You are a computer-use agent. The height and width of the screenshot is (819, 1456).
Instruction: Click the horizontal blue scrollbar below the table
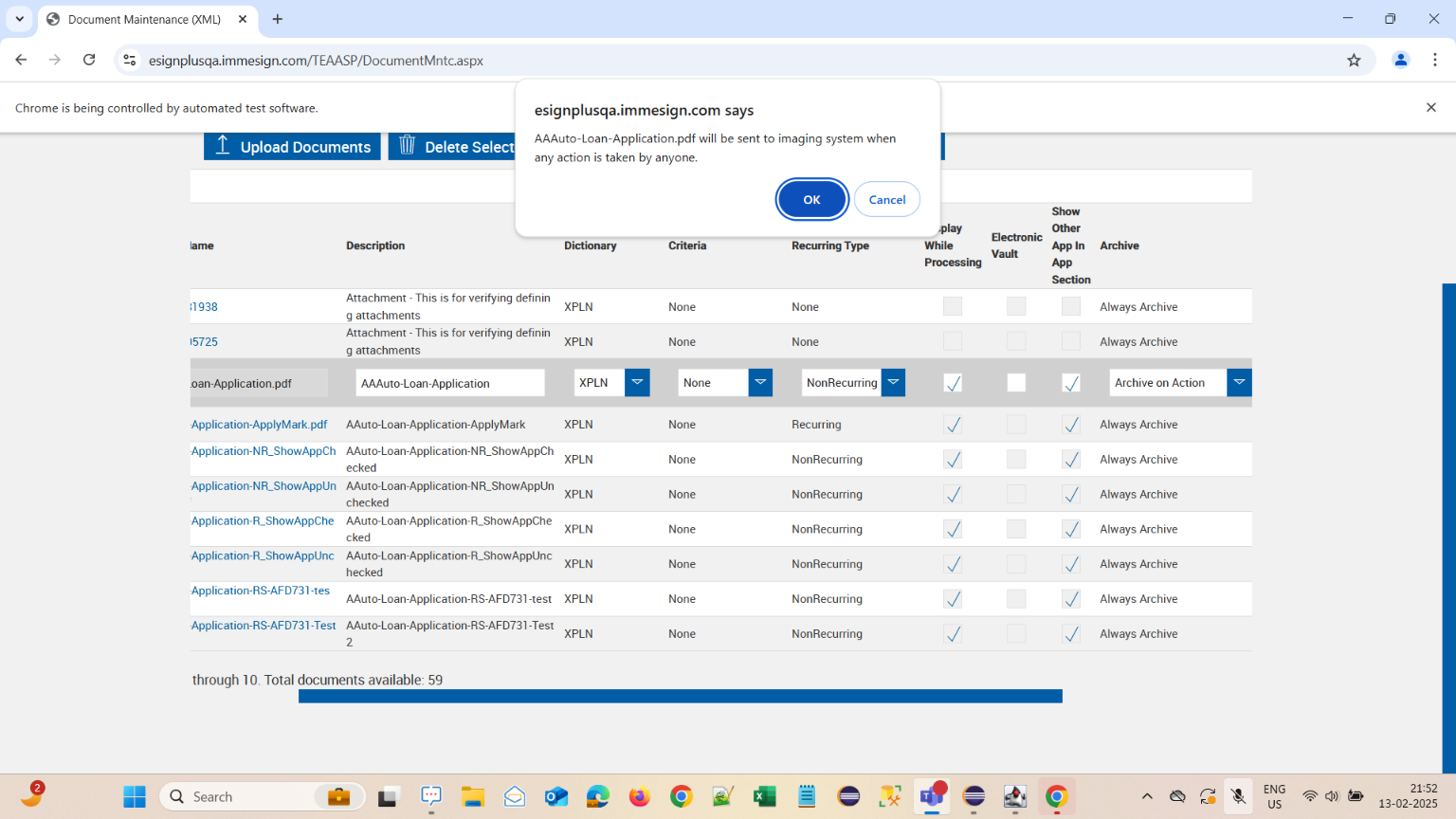pyautogui.click(x=681, y=696)
